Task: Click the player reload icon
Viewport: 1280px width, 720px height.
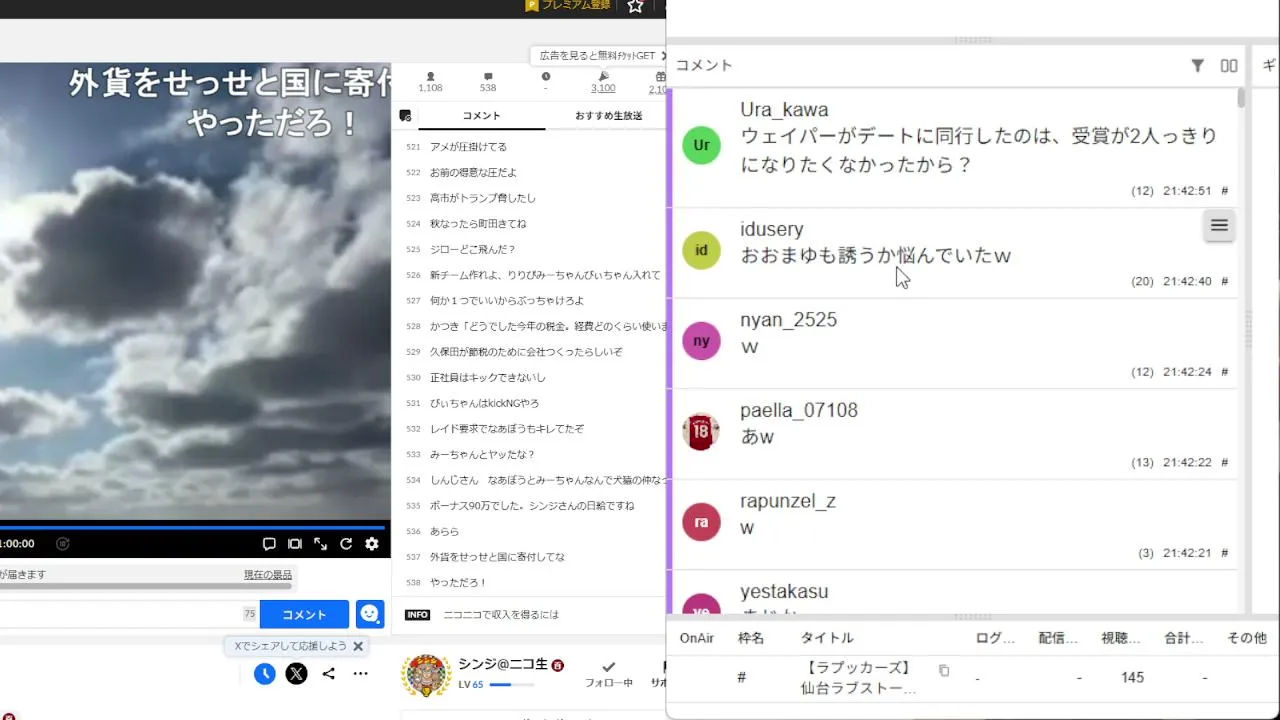Action: click(346, 544)
